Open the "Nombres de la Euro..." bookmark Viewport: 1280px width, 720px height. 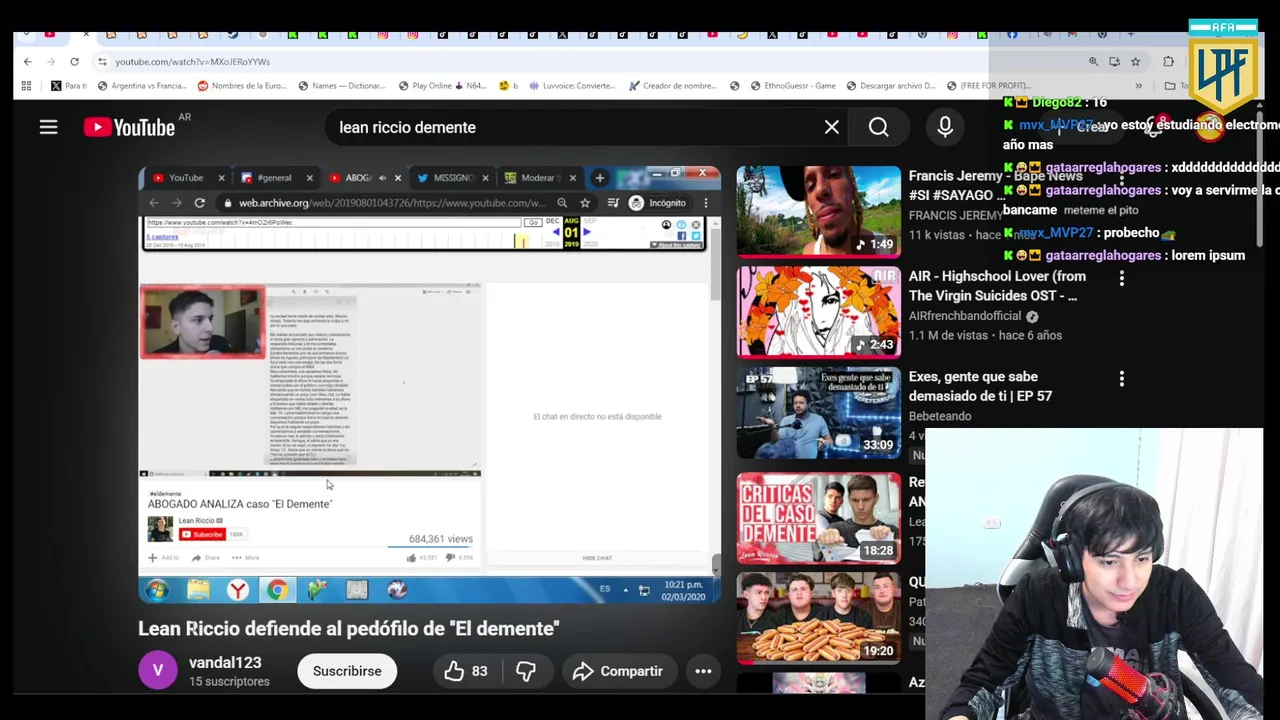tap(243, 85)
